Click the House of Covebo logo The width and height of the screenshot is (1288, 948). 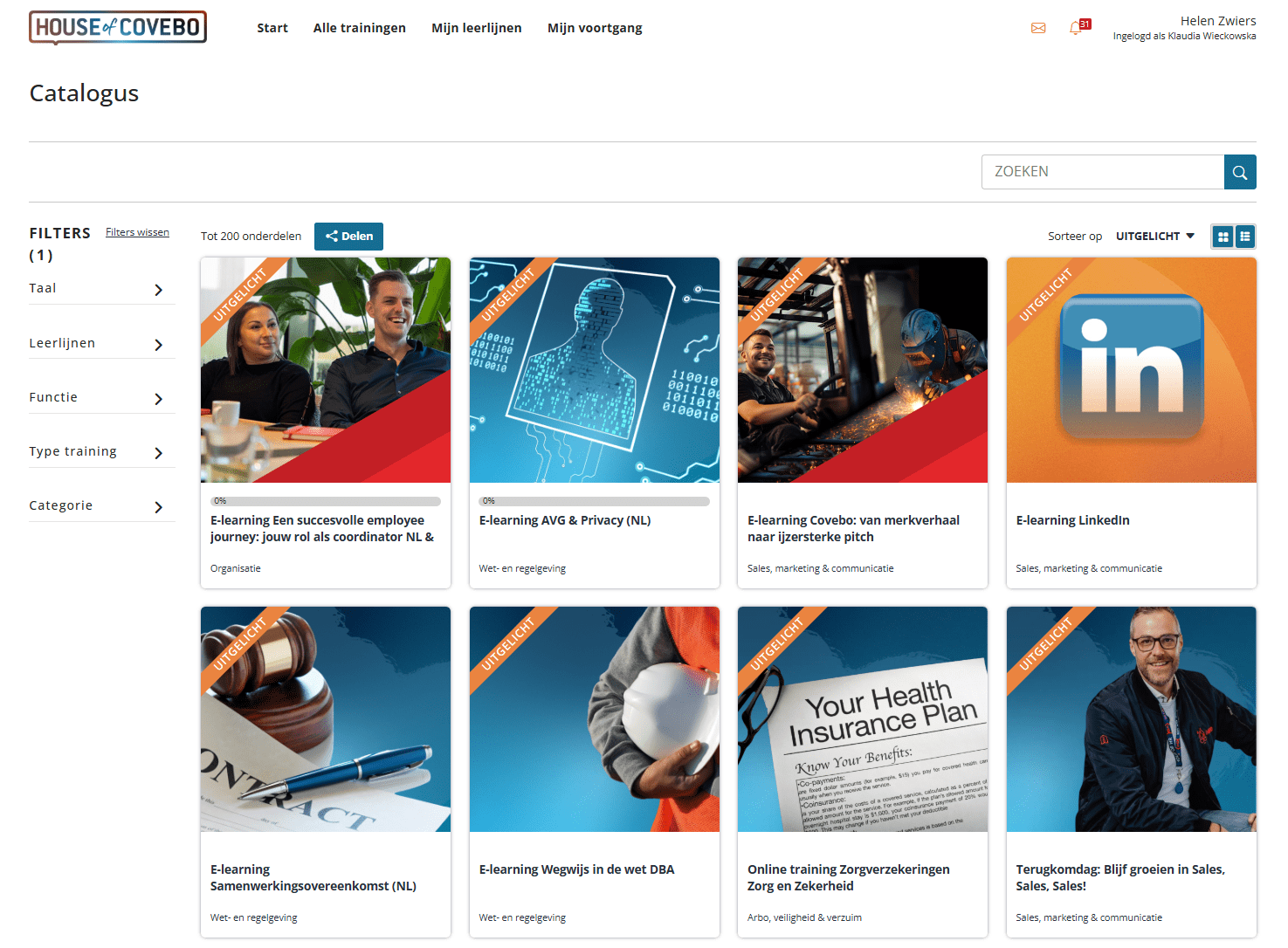(x=117, y=27)
